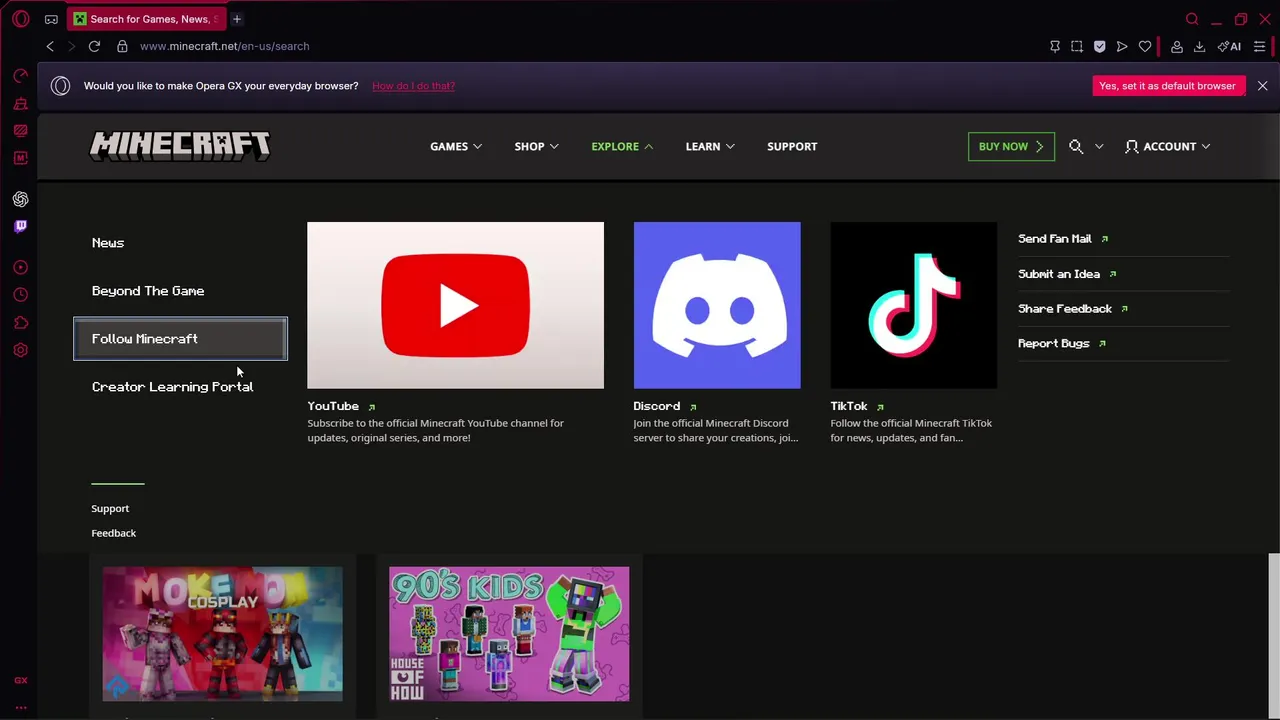The width and height of the screenshot is (1280, 720).
Task: Reload the current page
Action: pyautogui.click(x=94, y=46)
